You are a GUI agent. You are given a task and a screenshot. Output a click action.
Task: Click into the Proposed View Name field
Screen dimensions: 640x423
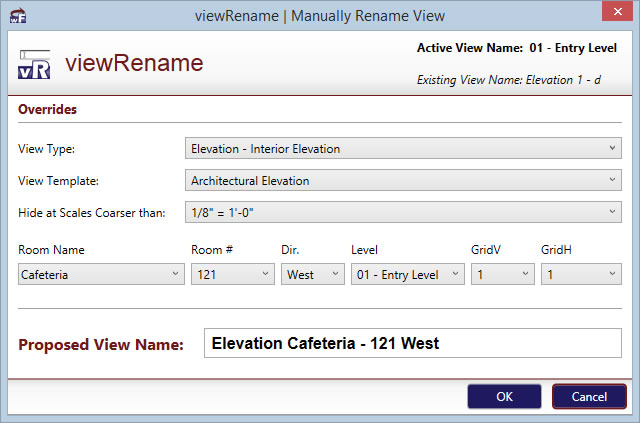(x=412, y=344)
